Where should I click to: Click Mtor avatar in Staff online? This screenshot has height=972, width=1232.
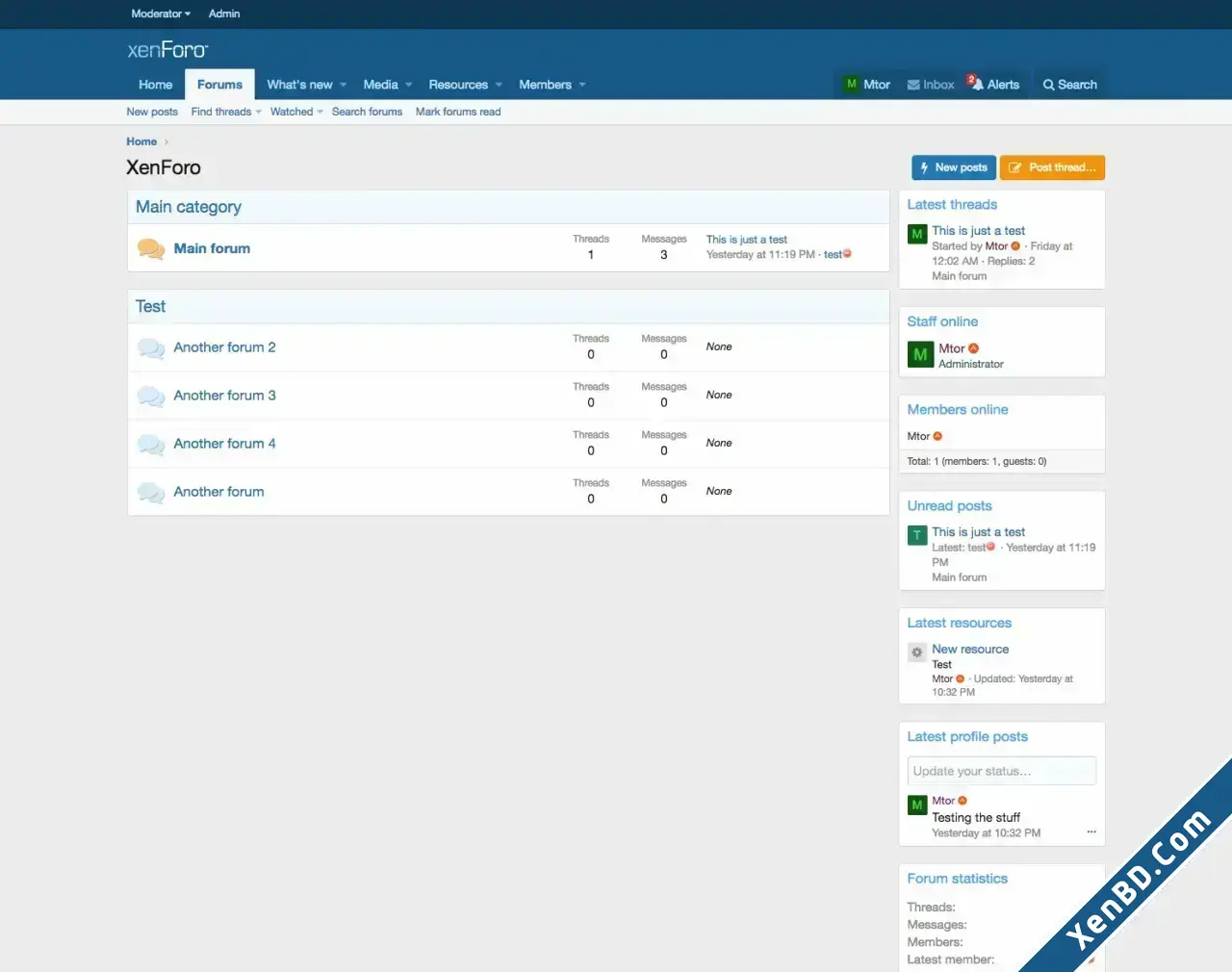[x=920, y=354]
